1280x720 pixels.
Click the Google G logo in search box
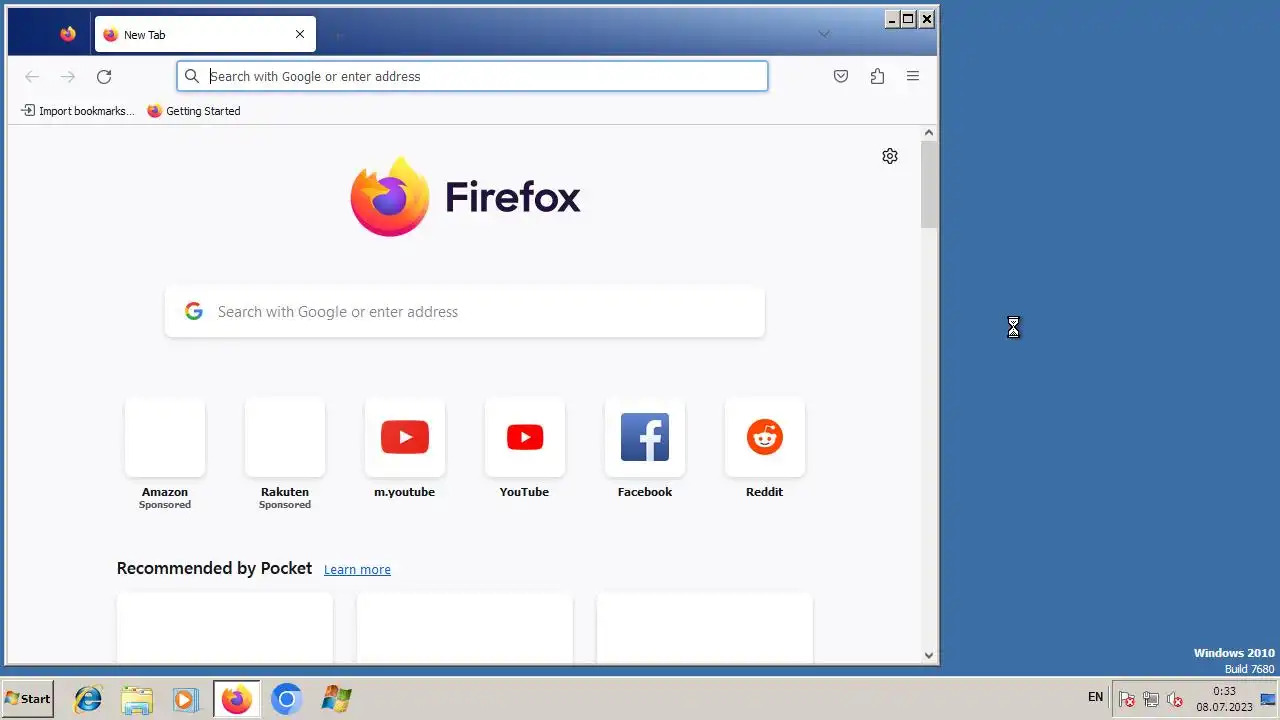point(194,312)
